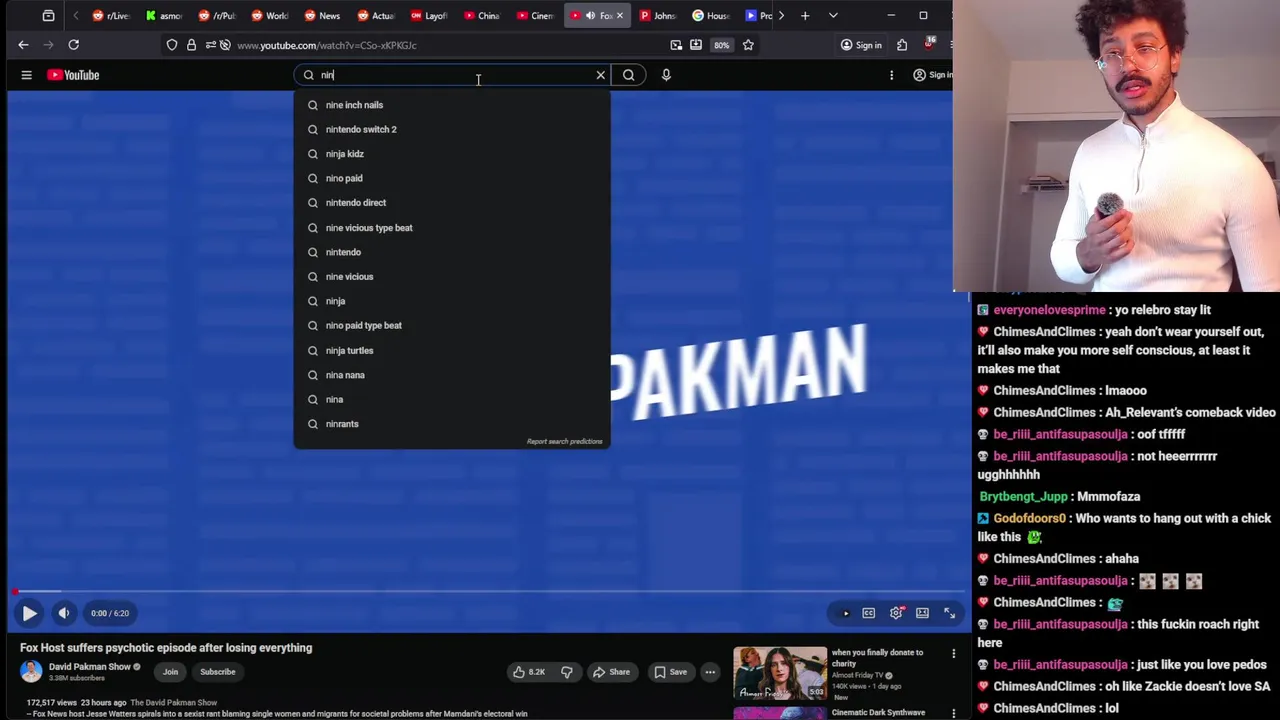The image size is (1280, 720).
Task: Switch the player to theater mode
Action: (922, 613)
